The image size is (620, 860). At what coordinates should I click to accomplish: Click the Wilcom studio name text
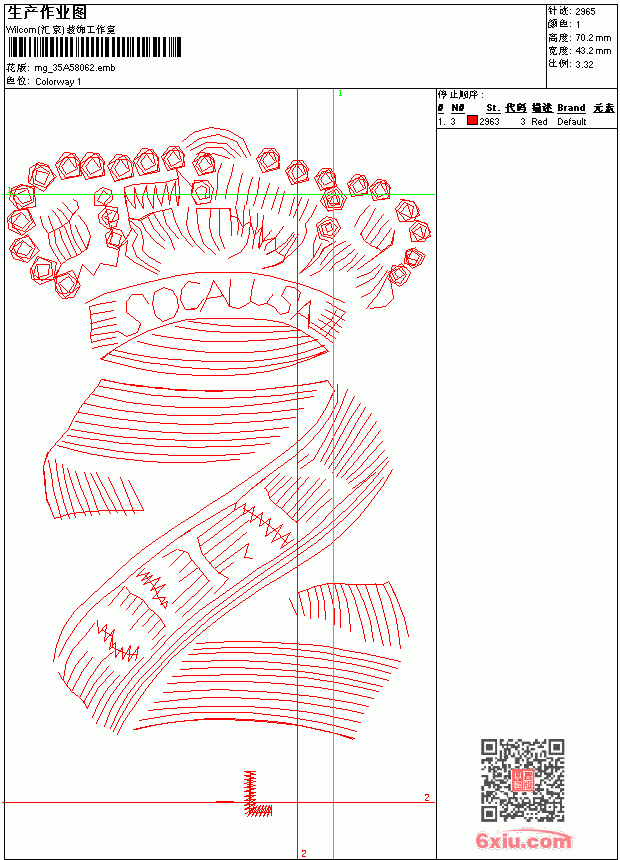(x=60, y=30)
